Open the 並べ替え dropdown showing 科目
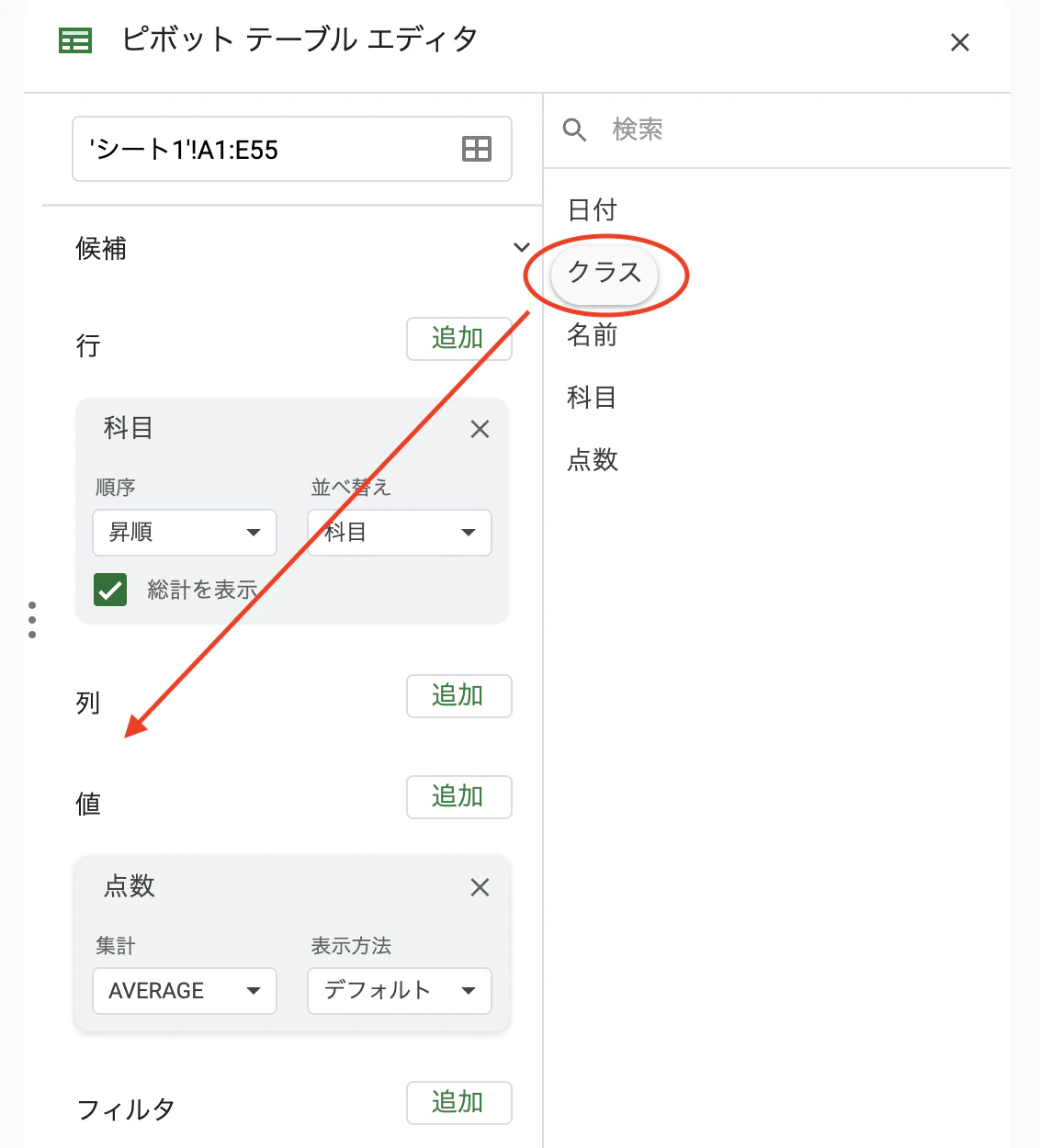 pos(399,533)
